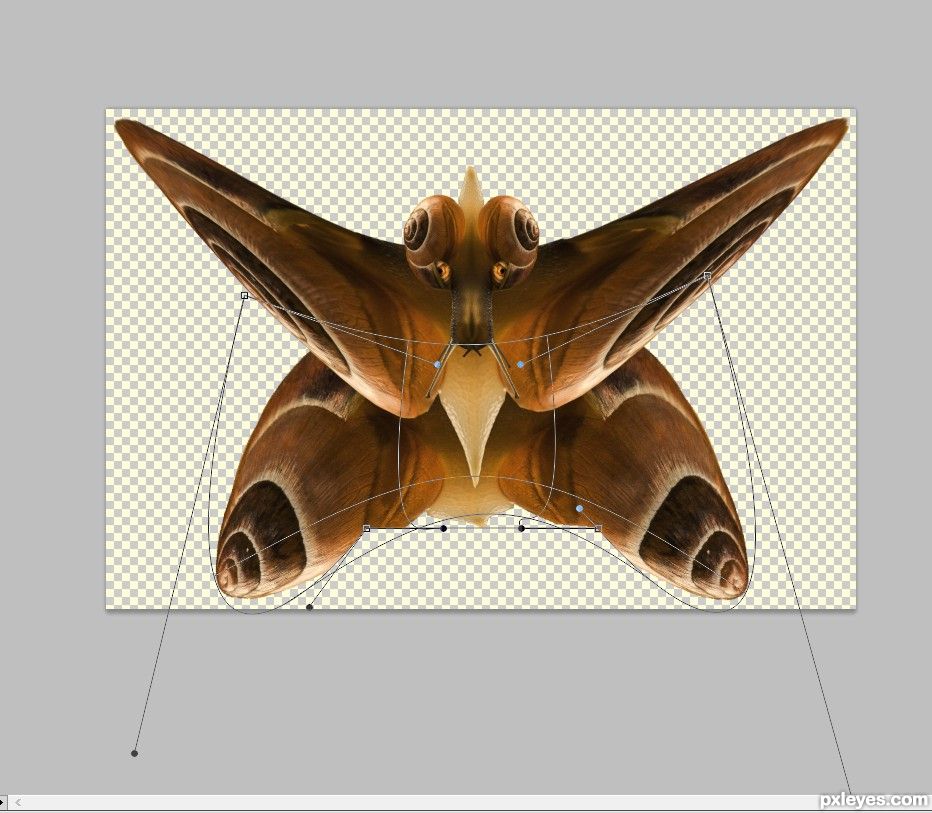The height and width of the screenshot is (813, 932).
Task: Select the upper-left warp mesh corner point
Action: click(x=244, y=295)
